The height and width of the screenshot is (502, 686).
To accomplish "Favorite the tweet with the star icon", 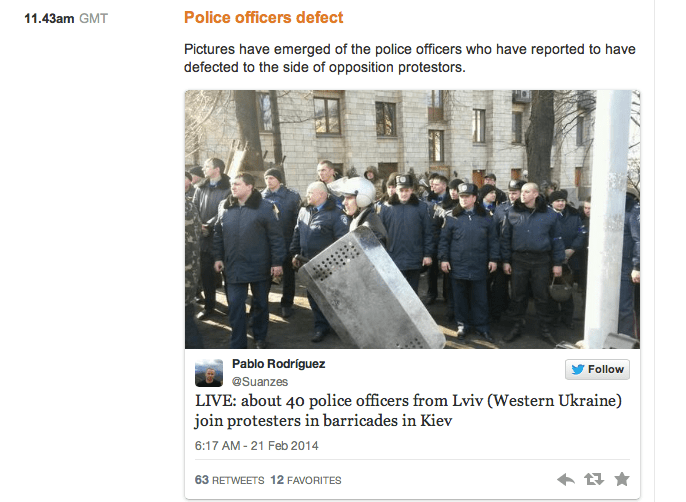I will tap(622, 479).
